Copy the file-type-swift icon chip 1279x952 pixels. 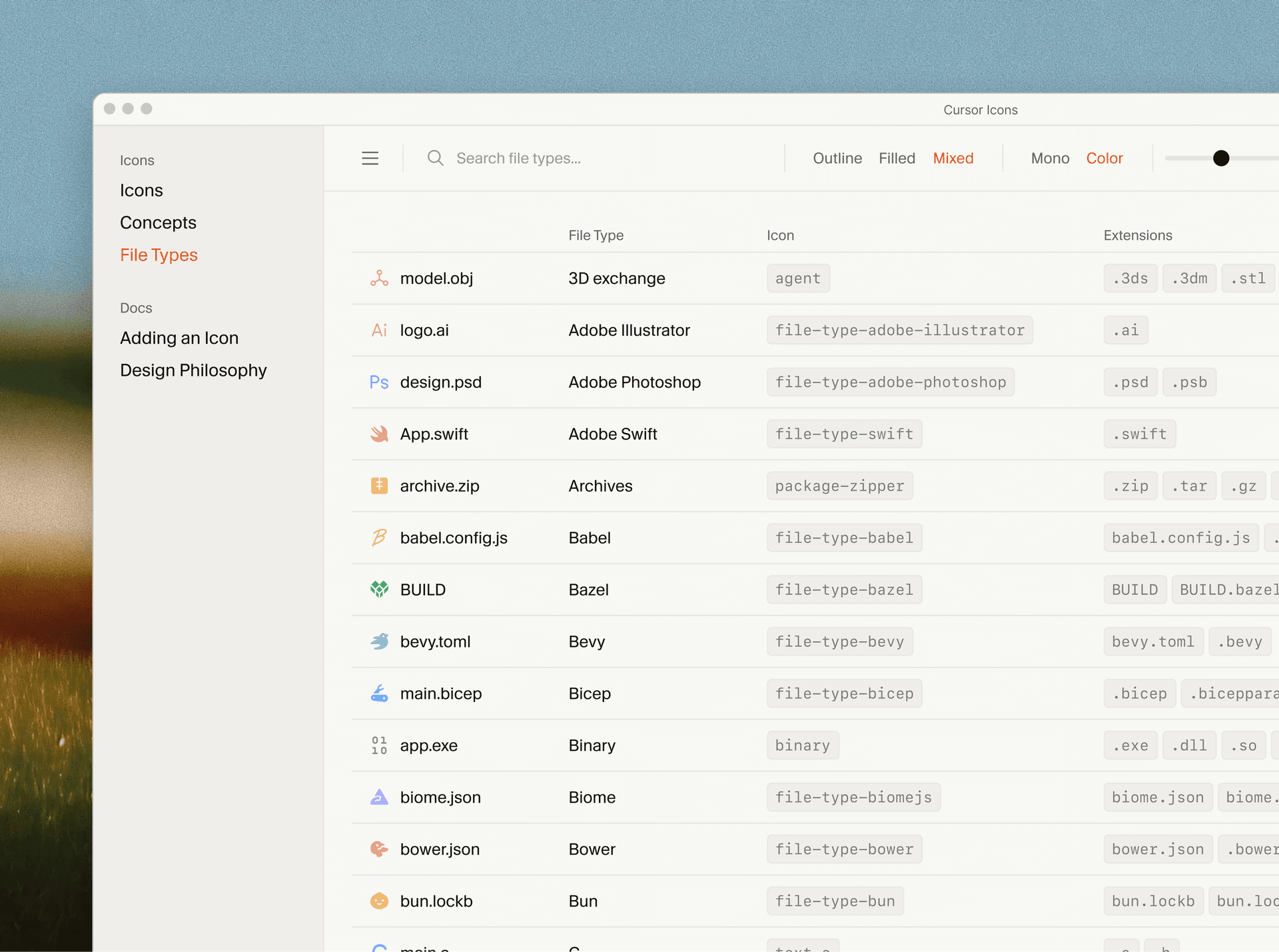pyautogui.click(x=844, y=434)
